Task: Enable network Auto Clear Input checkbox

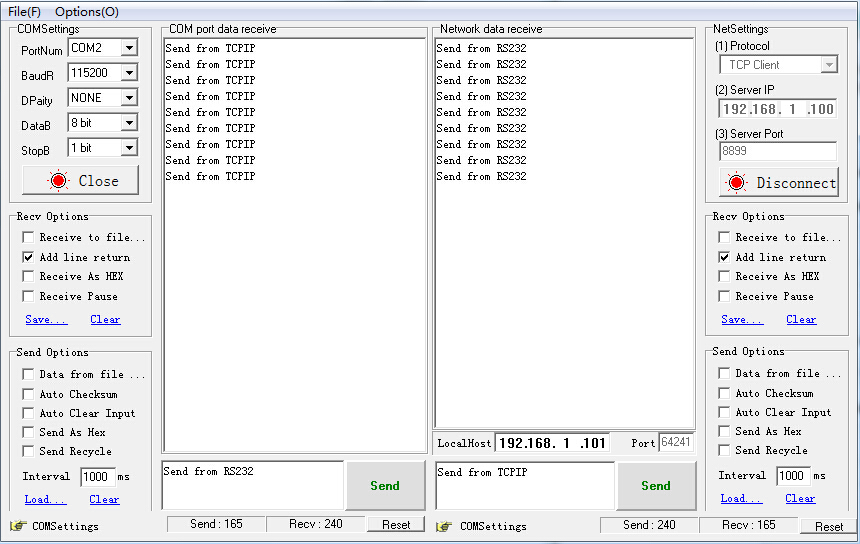Action: tap(724, 412)
